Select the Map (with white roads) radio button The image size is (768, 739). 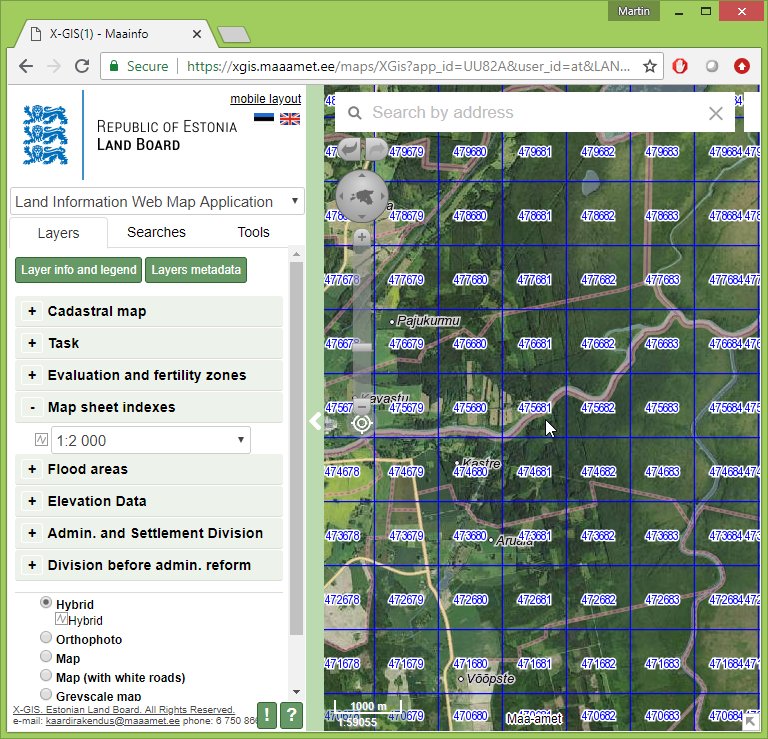click(x=46, y=676)
